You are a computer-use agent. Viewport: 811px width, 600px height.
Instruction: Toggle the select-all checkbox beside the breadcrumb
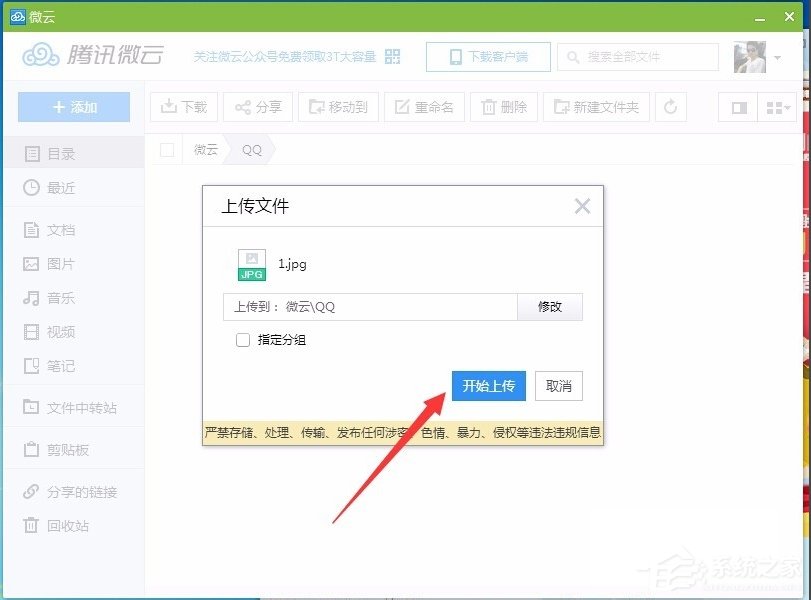166,149
